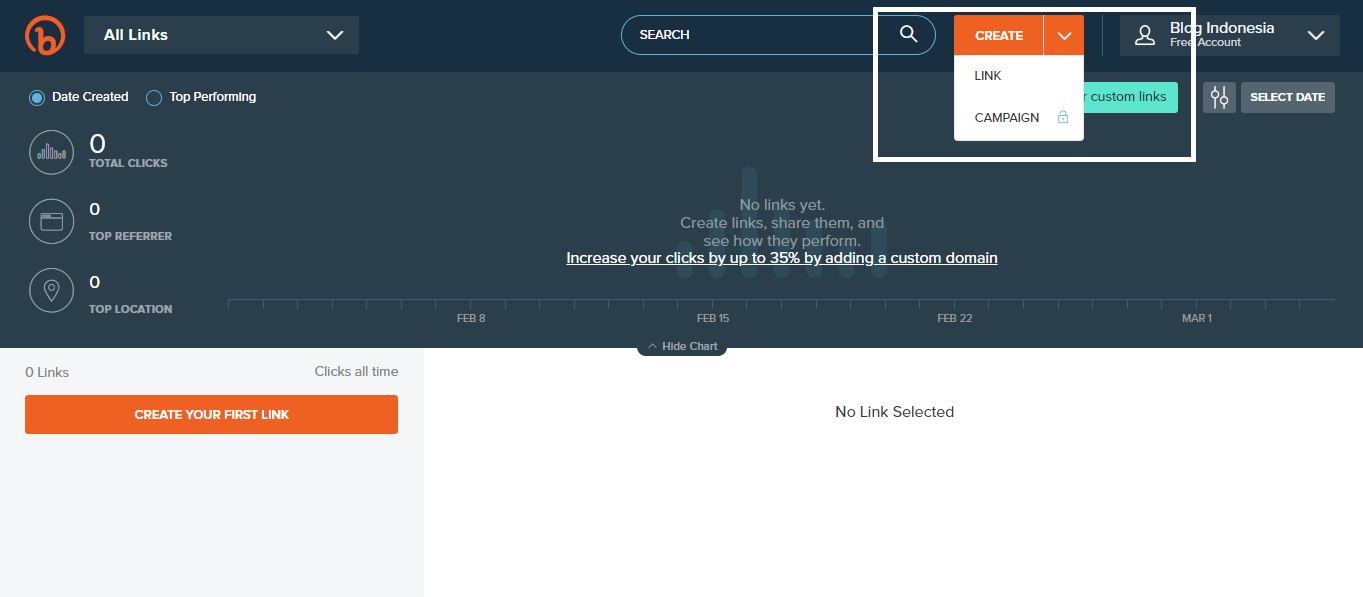The width and height of the screenshot is (1363, 597).
Task: Select the Top Performing radio button
Action: (x=154, y=98)
